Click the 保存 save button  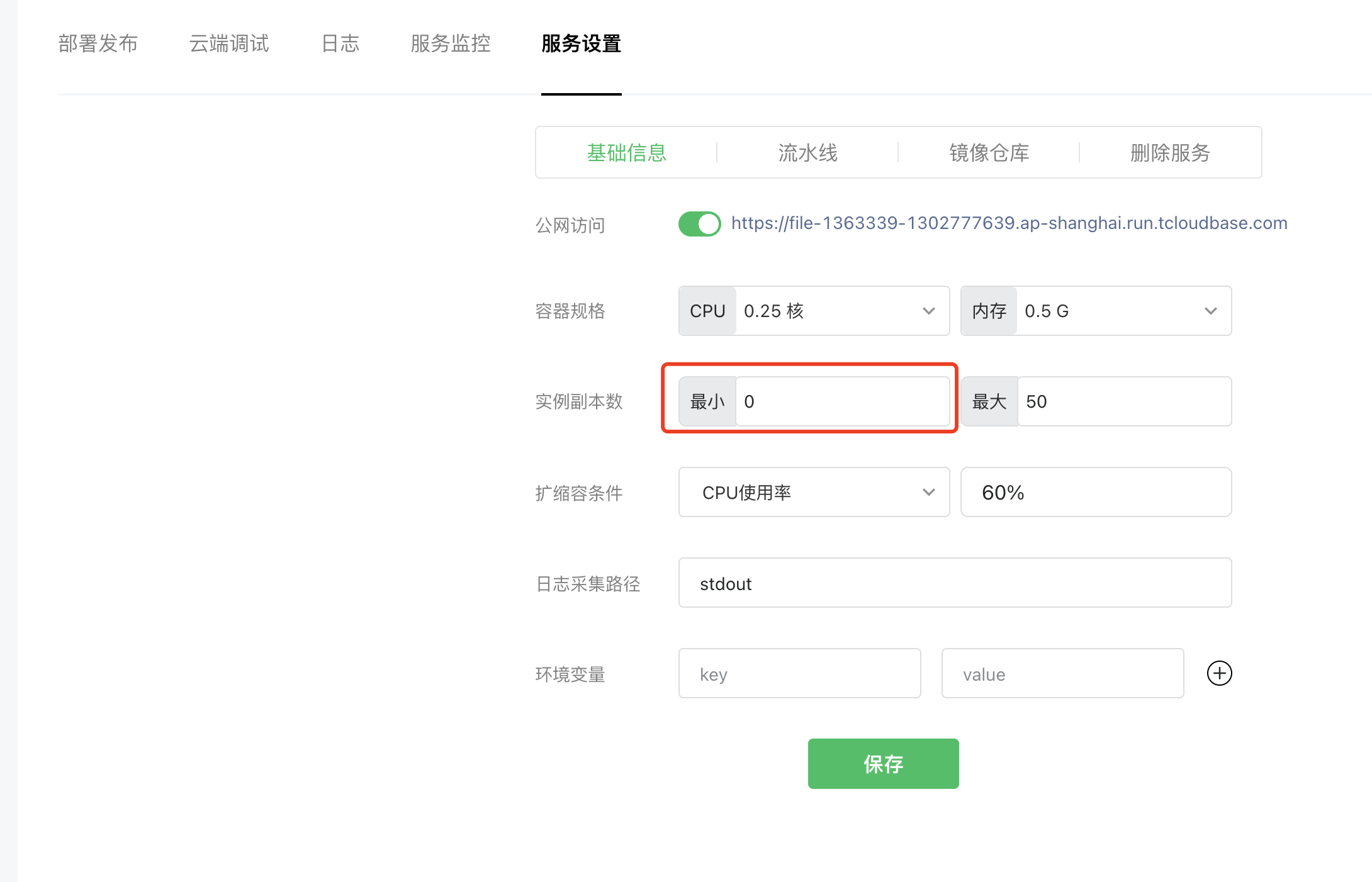[883, 764]
